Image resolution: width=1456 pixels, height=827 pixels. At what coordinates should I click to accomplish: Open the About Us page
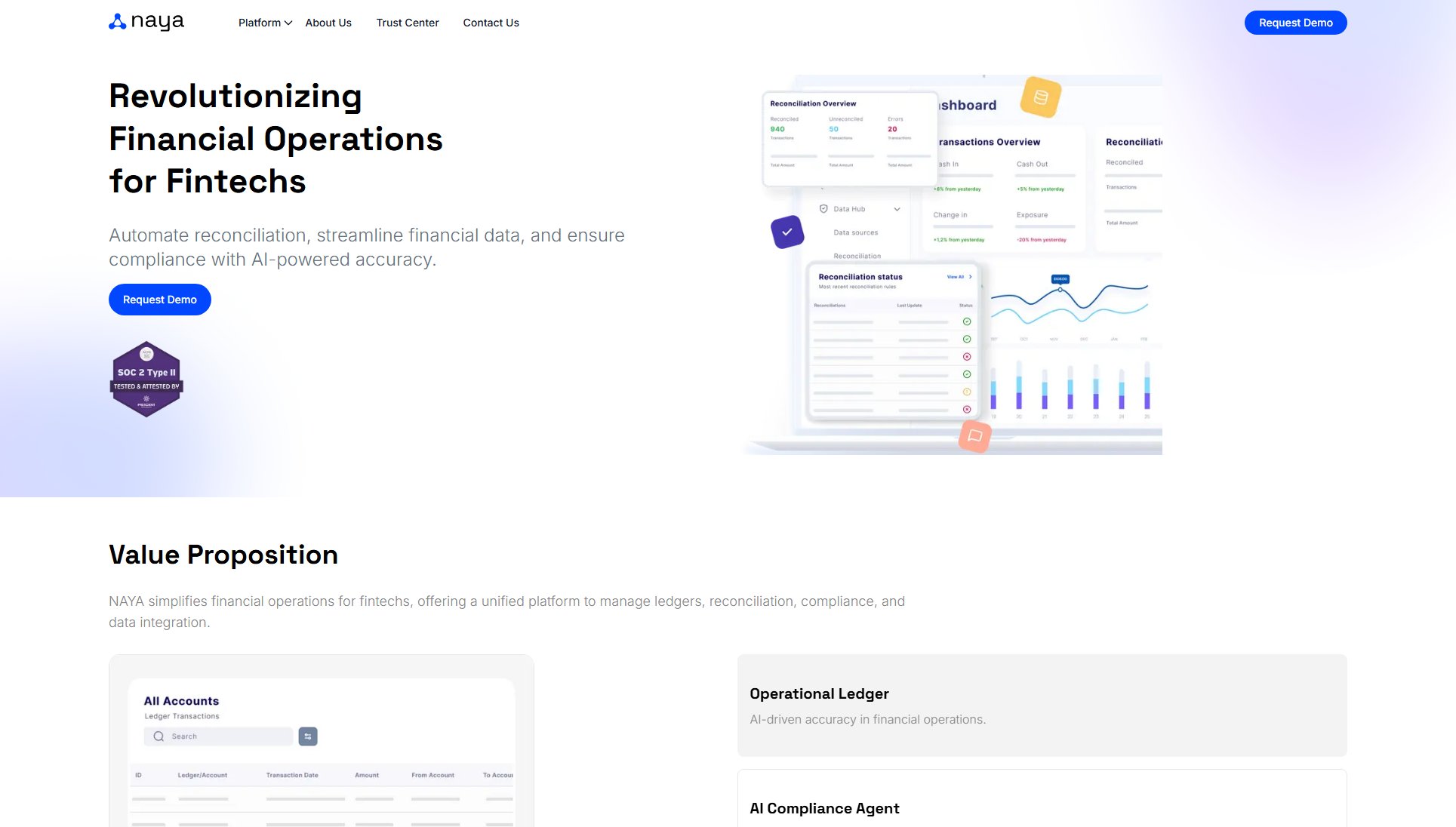328,23
